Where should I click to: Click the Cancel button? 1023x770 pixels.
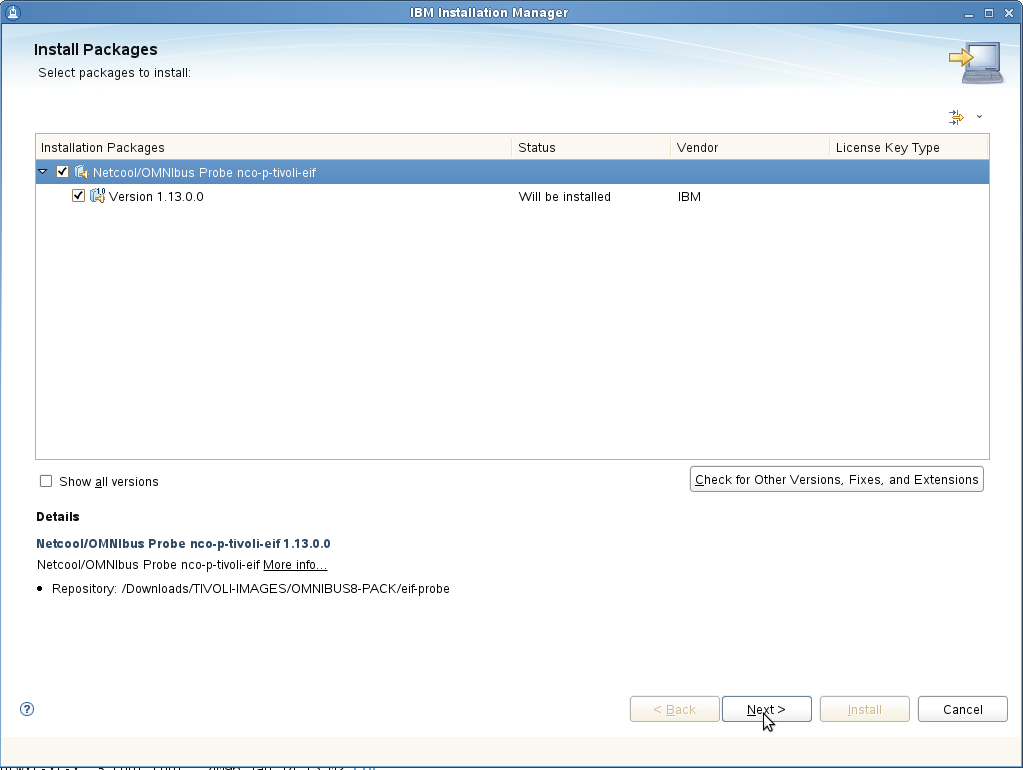click(x=962, y=709)
